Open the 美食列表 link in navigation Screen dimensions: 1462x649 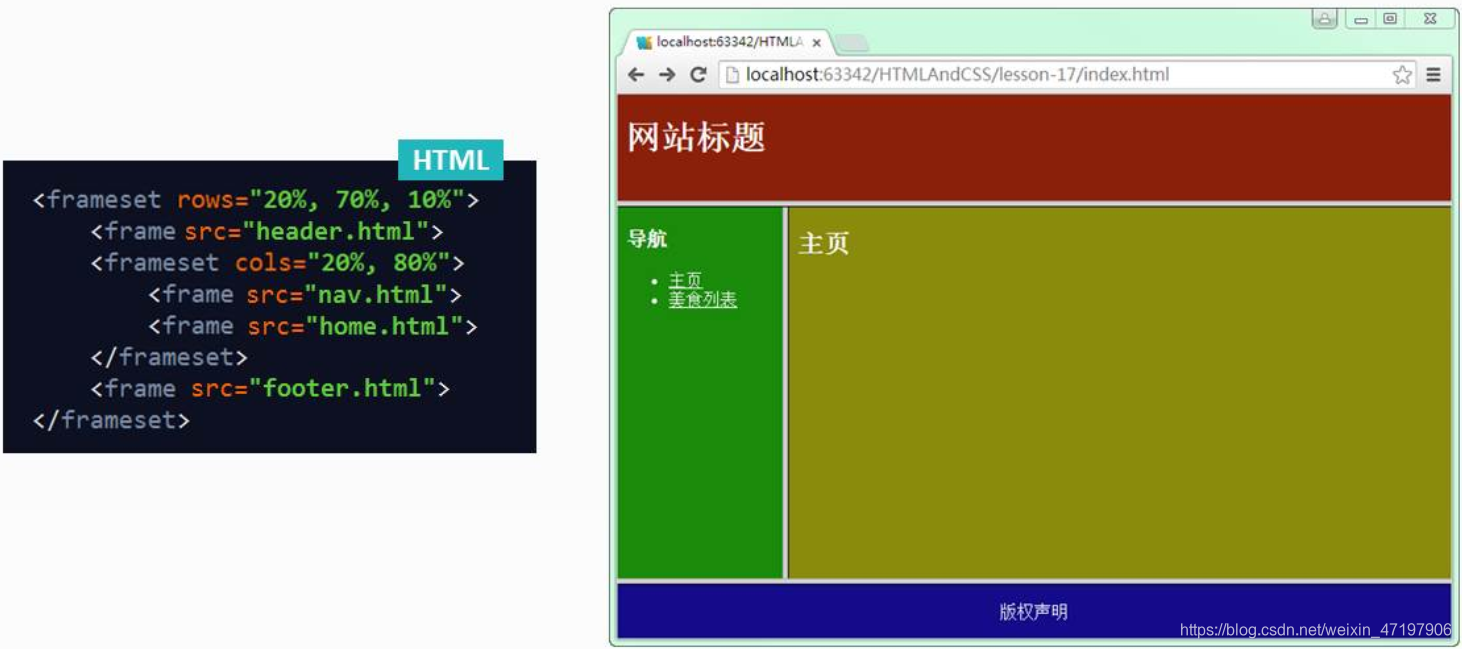click(702, 299)
